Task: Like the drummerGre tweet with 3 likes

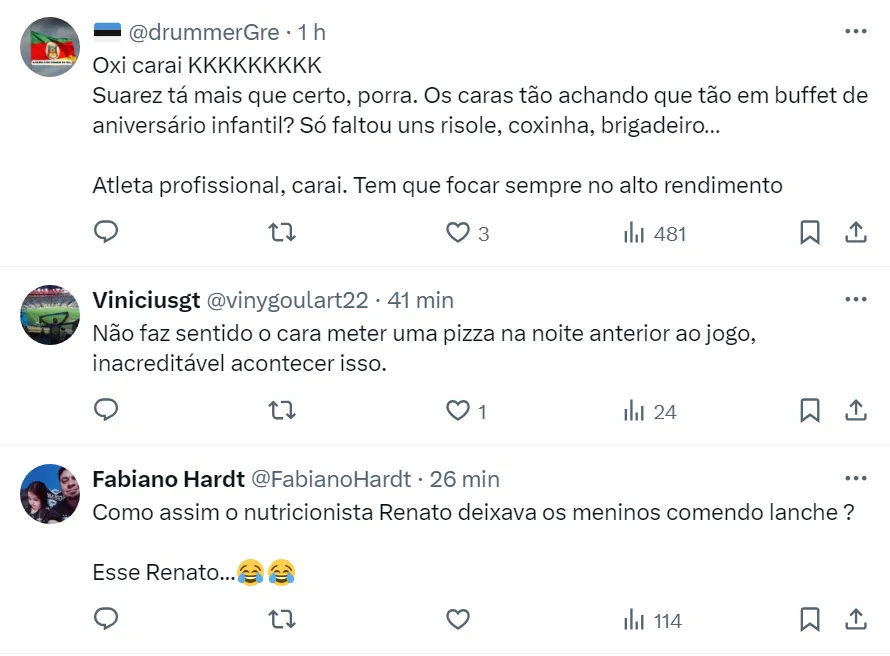Action: pos(458,233)
